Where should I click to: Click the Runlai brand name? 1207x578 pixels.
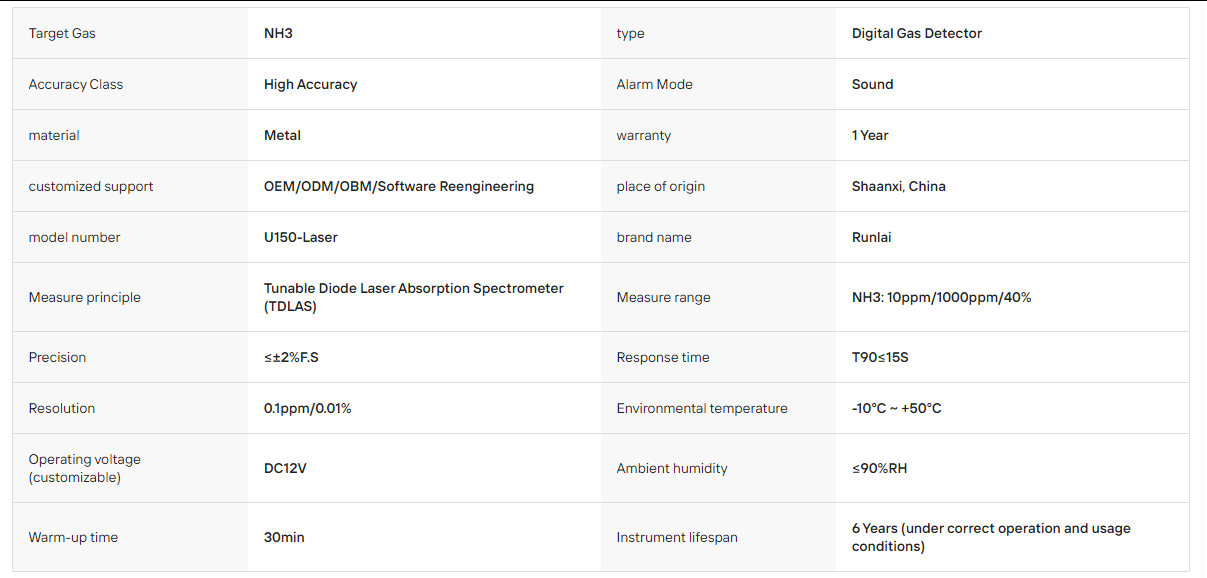(872, 237)
